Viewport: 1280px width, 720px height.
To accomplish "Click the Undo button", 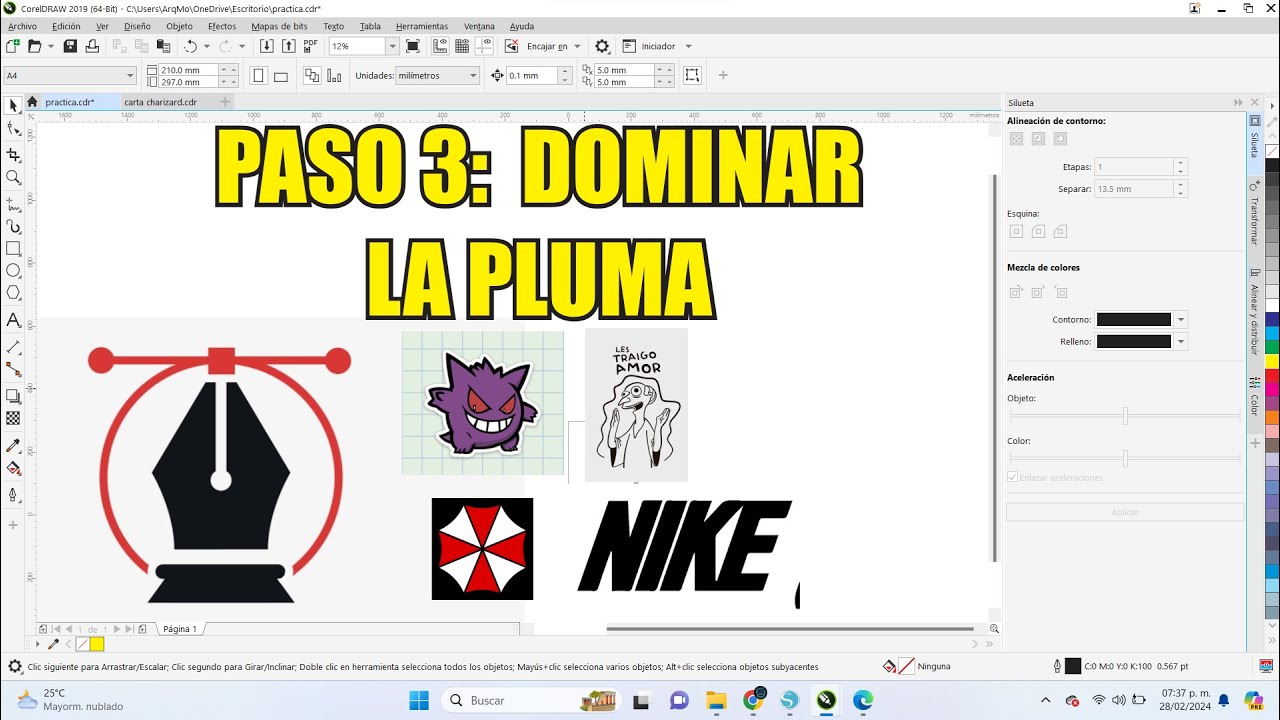I will (x=190, y=46).
